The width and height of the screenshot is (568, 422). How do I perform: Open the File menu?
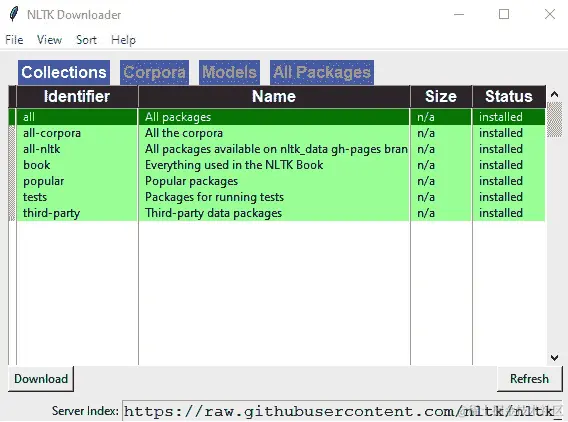pyautogui.click(x=14, y=39)
